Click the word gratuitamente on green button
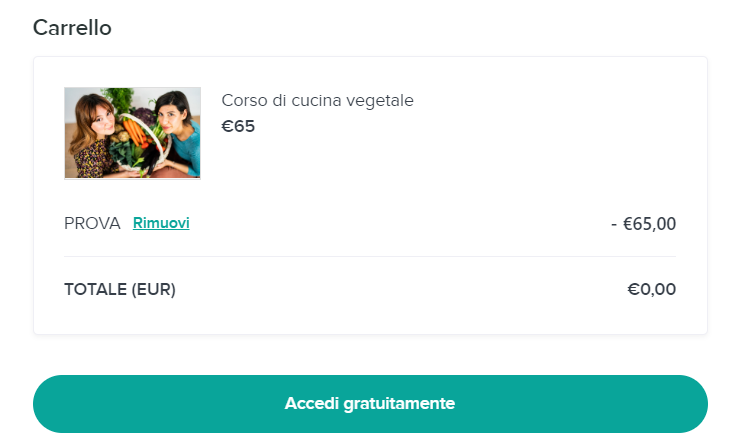Image resolution: width=731 pixels, height=442 pixels. pyautogui.click(x=399, y=404)
